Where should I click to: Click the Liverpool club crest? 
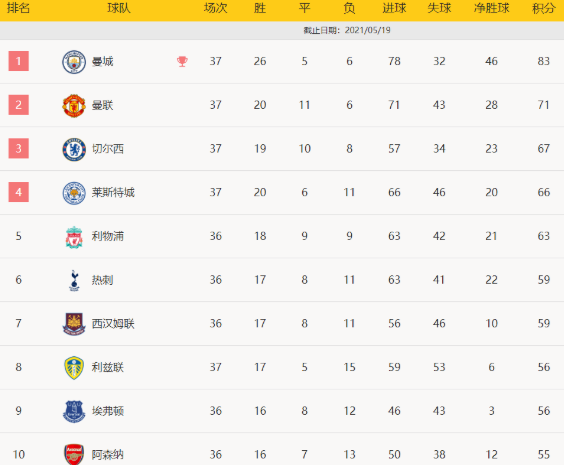pyautogui.click(x=74, y=237)
